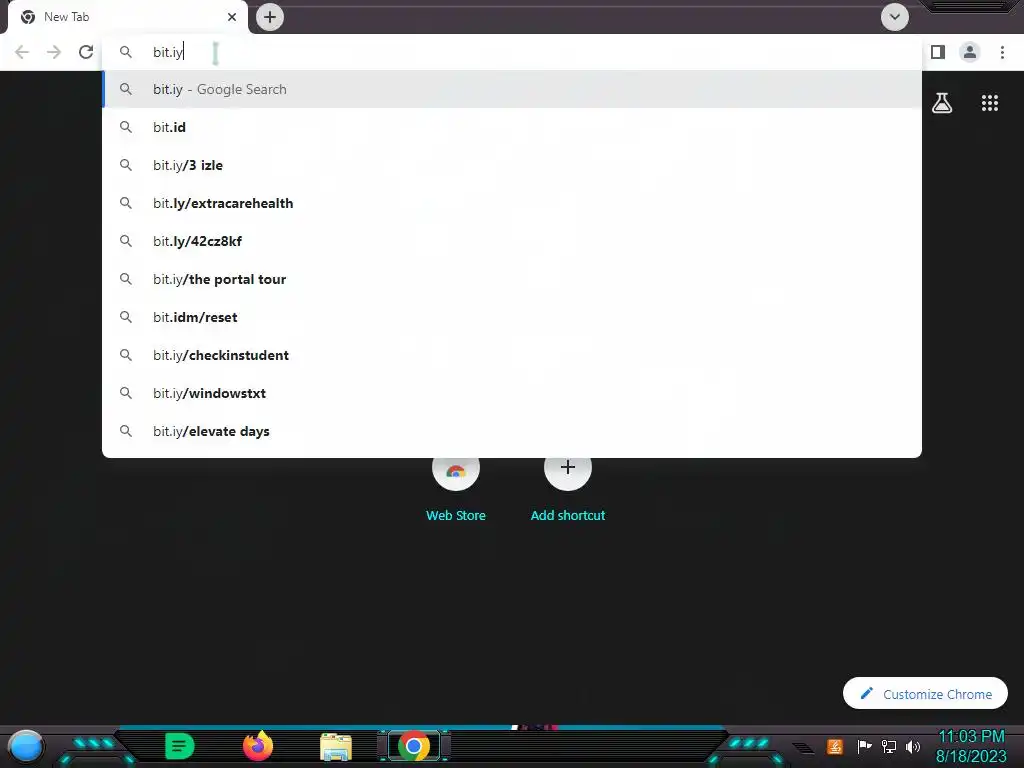Select 'bit.iy/the portal tour' suggestion
1024x768 pixels.
pyautogui.click(x=512, y=280)
